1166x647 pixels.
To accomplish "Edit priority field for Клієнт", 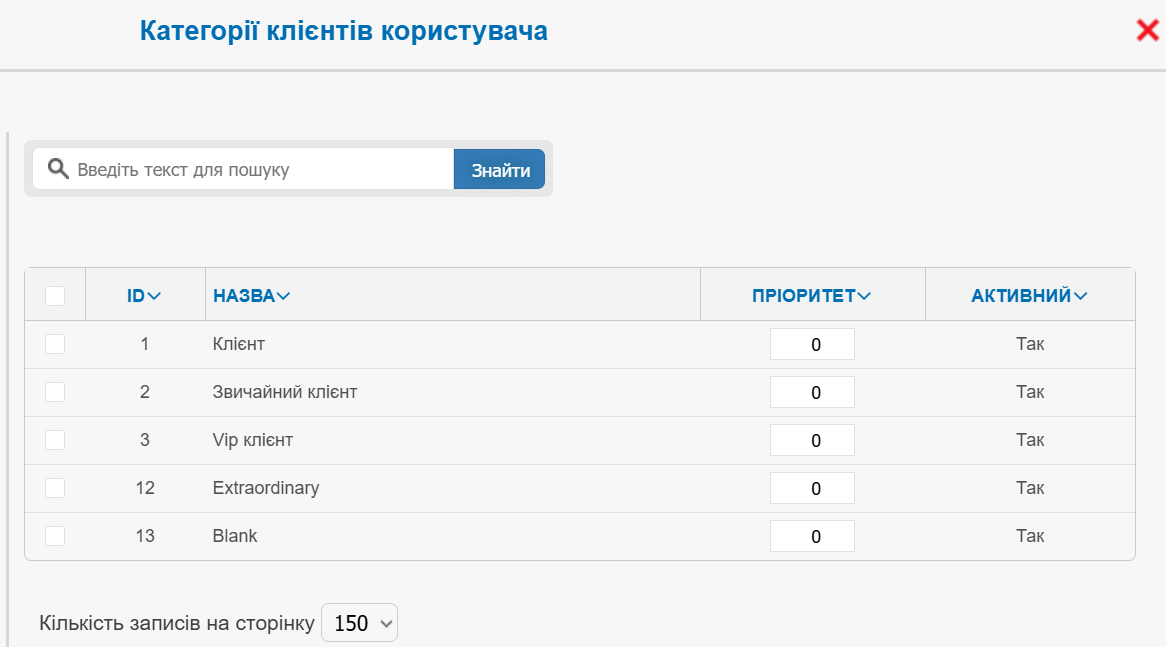I will [x=812, y=344].
